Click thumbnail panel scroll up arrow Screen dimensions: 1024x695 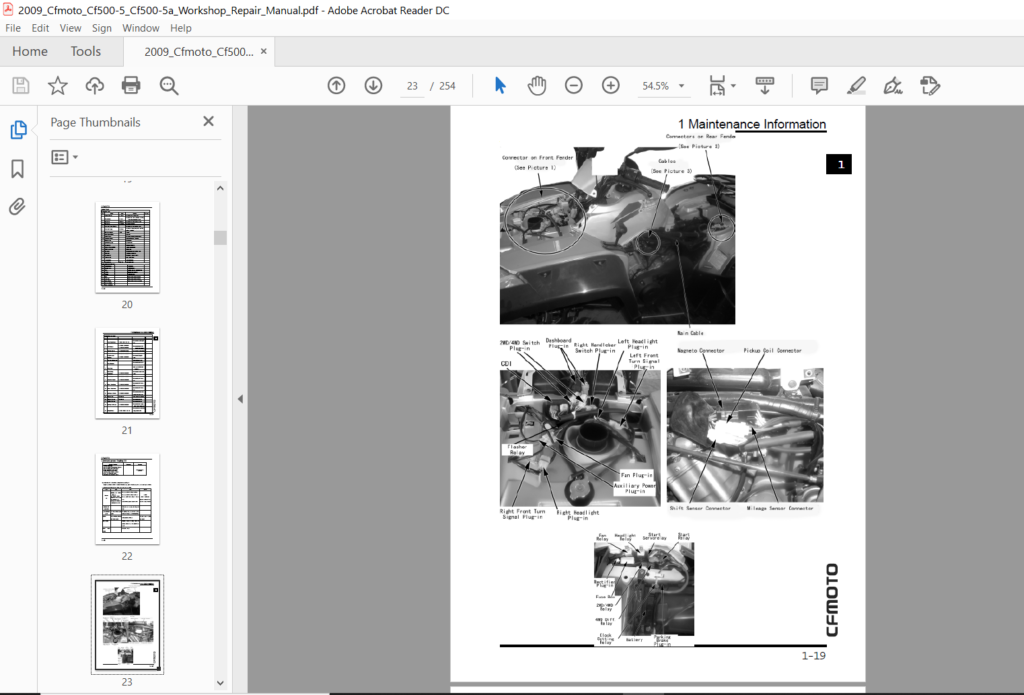pyautogui.click(x=220, y=188)
